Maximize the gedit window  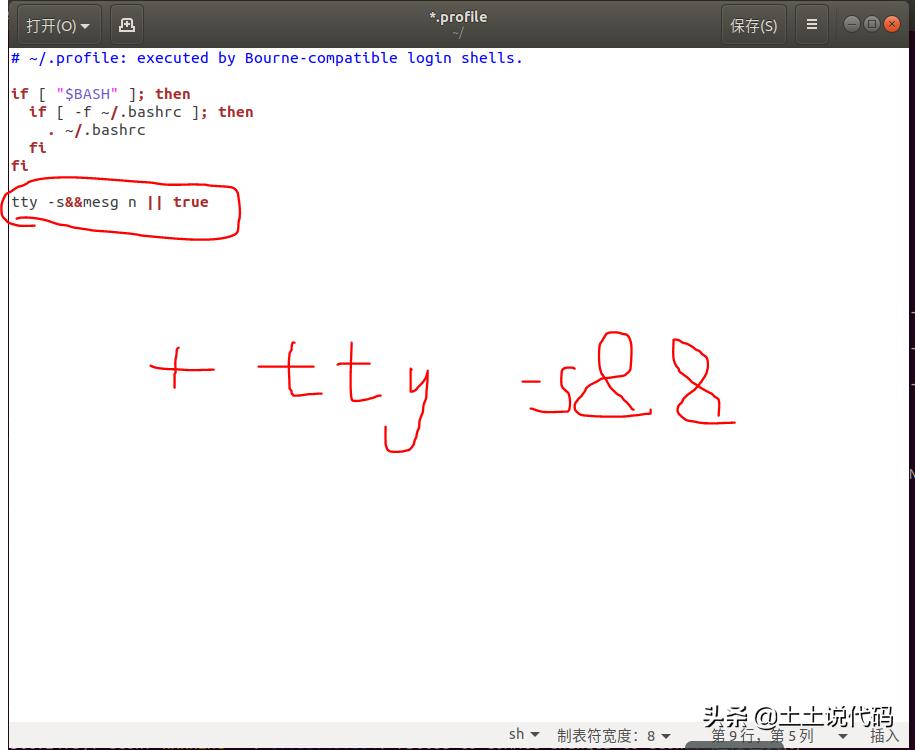pyautogui.click(x=872, y=24)
